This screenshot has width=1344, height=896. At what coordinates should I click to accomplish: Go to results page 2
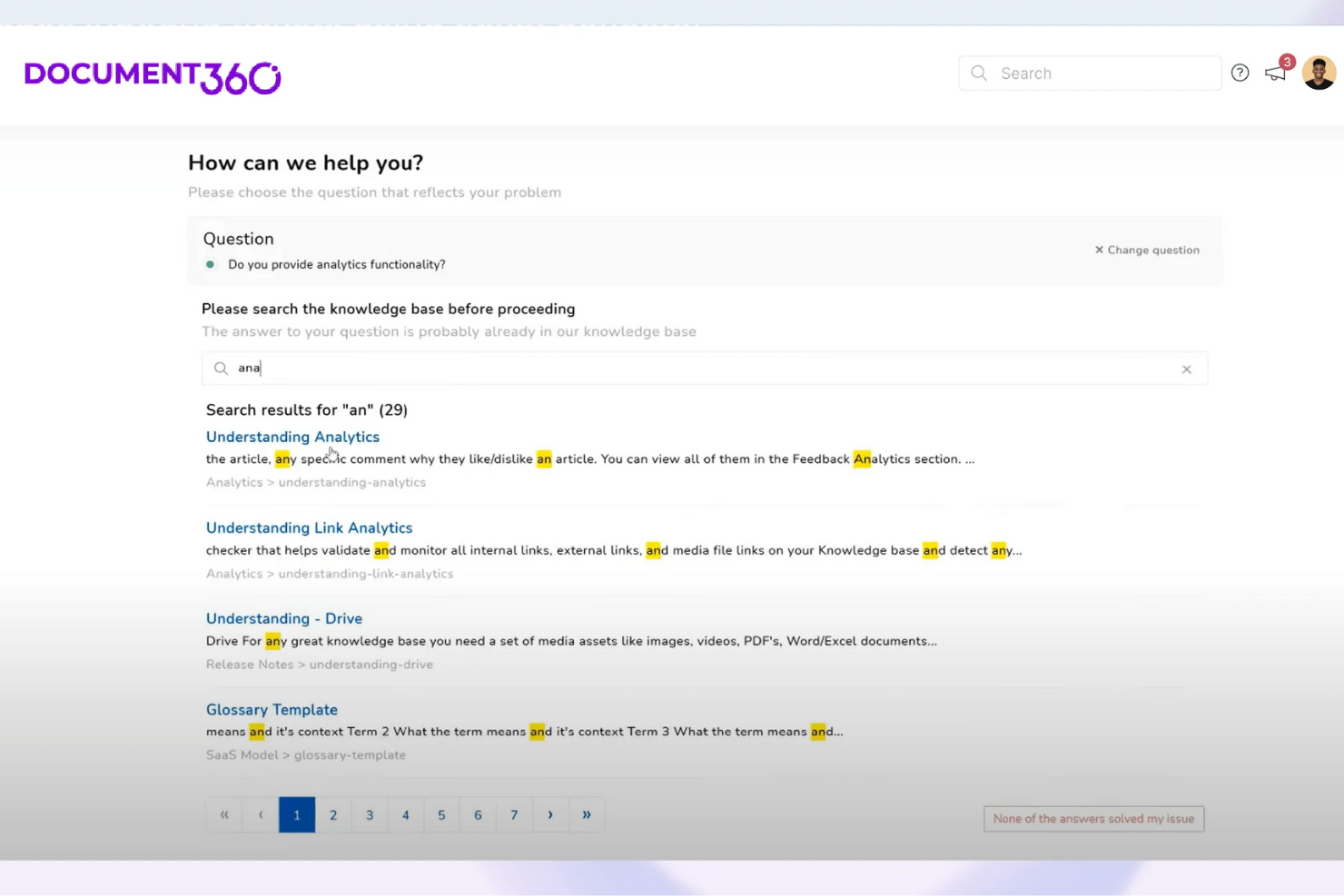click(x=332, y=814)
